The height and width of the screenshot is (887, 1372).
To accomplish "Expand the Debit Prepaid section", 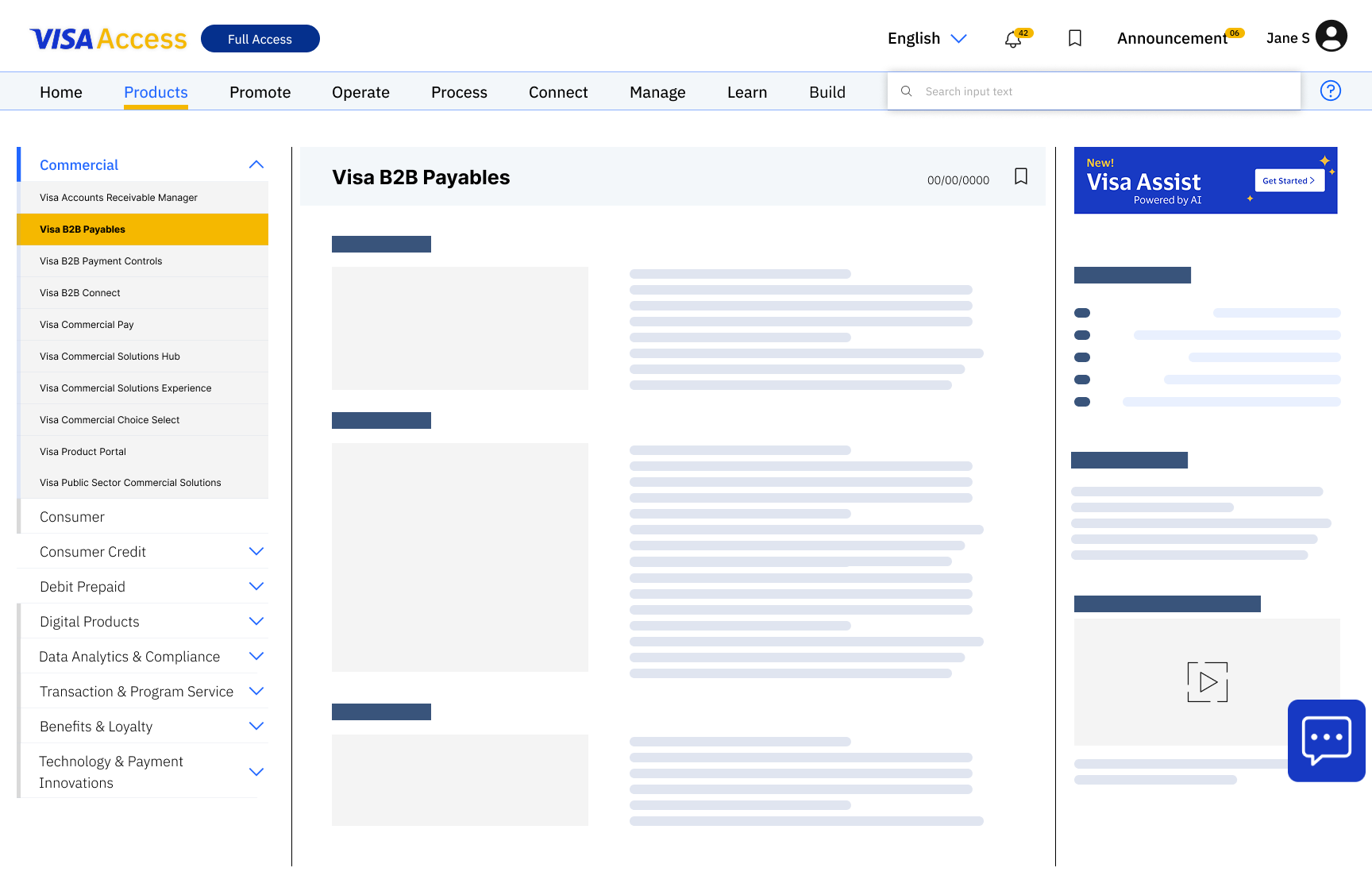I will click(x=256, y=586).
